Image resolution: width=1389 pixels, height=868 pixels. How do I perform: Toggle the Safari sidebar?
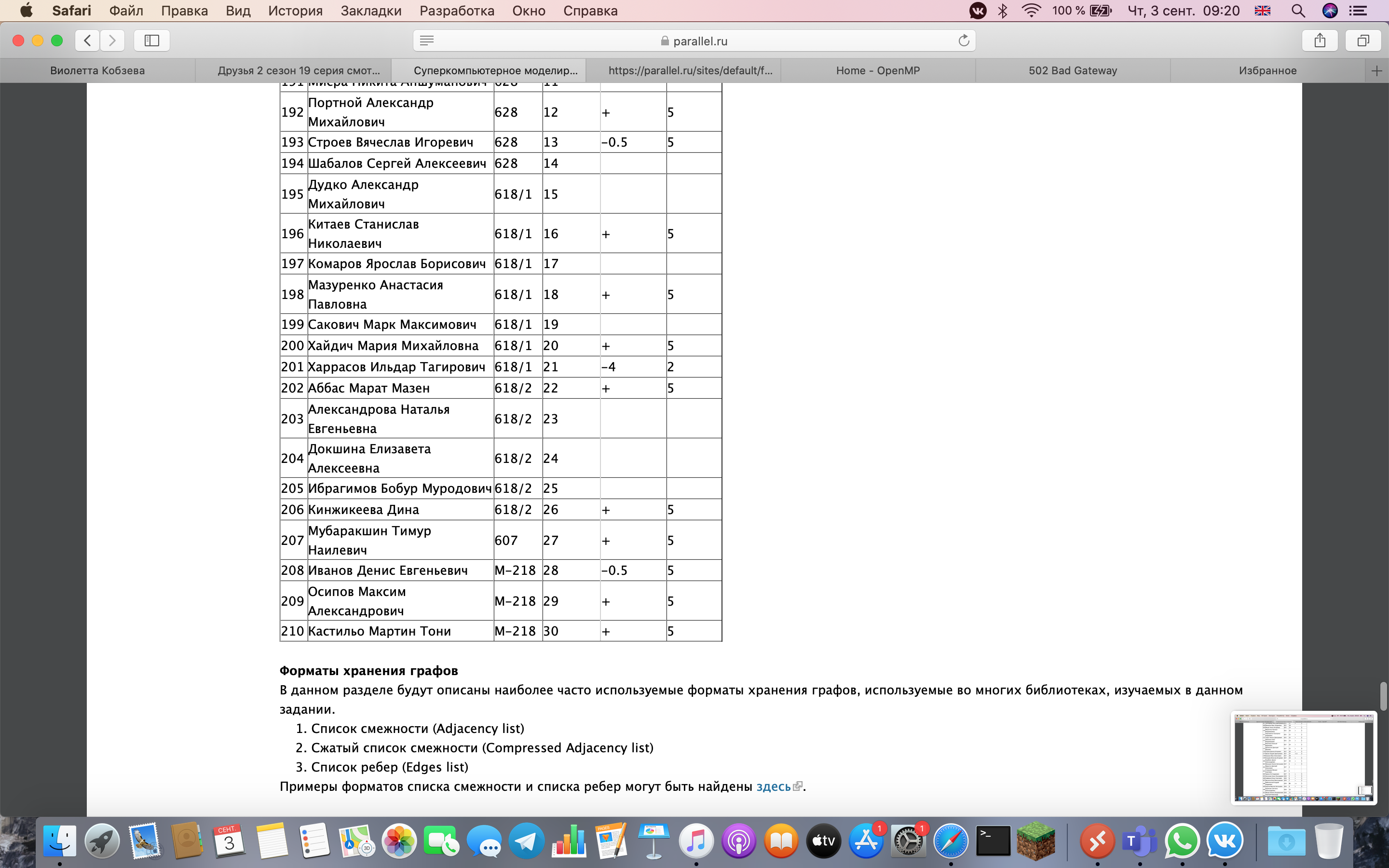pos(151,40)
